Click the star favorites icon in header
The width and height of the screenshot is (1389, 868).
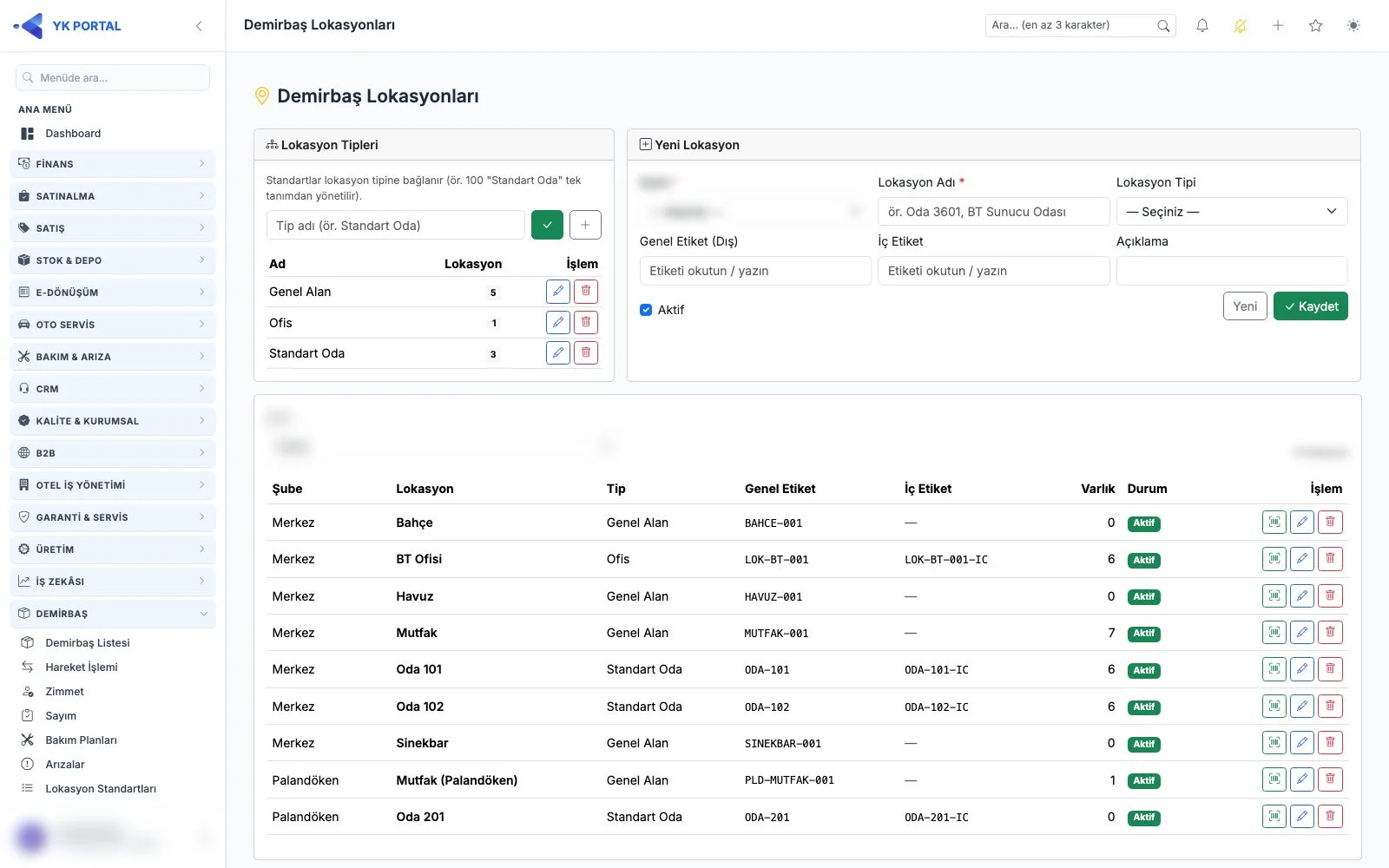point(1315,26)
